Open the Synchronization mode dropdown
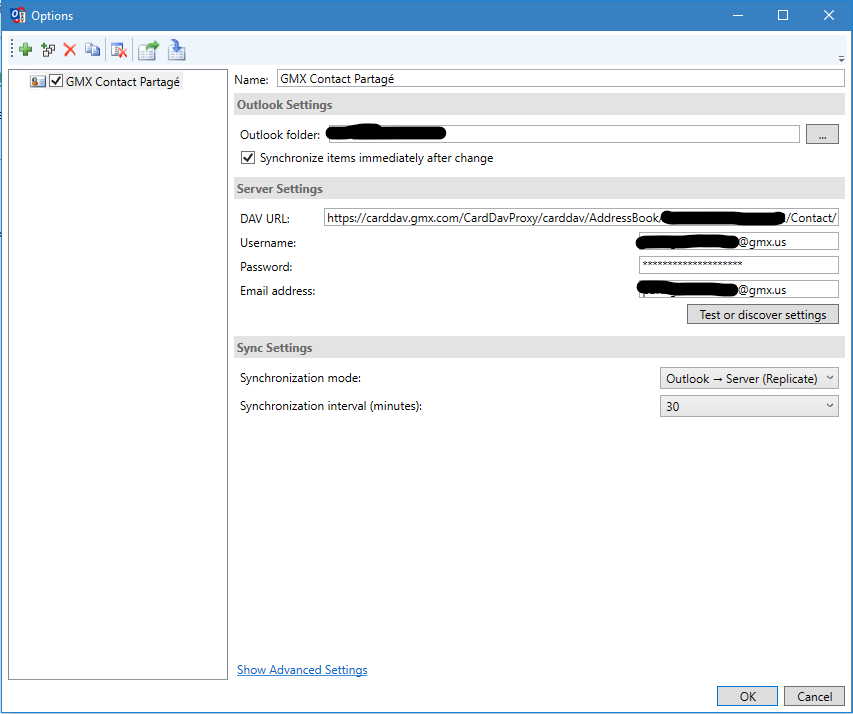The width and height of the screenshot is (853, 714). point(827,377)
